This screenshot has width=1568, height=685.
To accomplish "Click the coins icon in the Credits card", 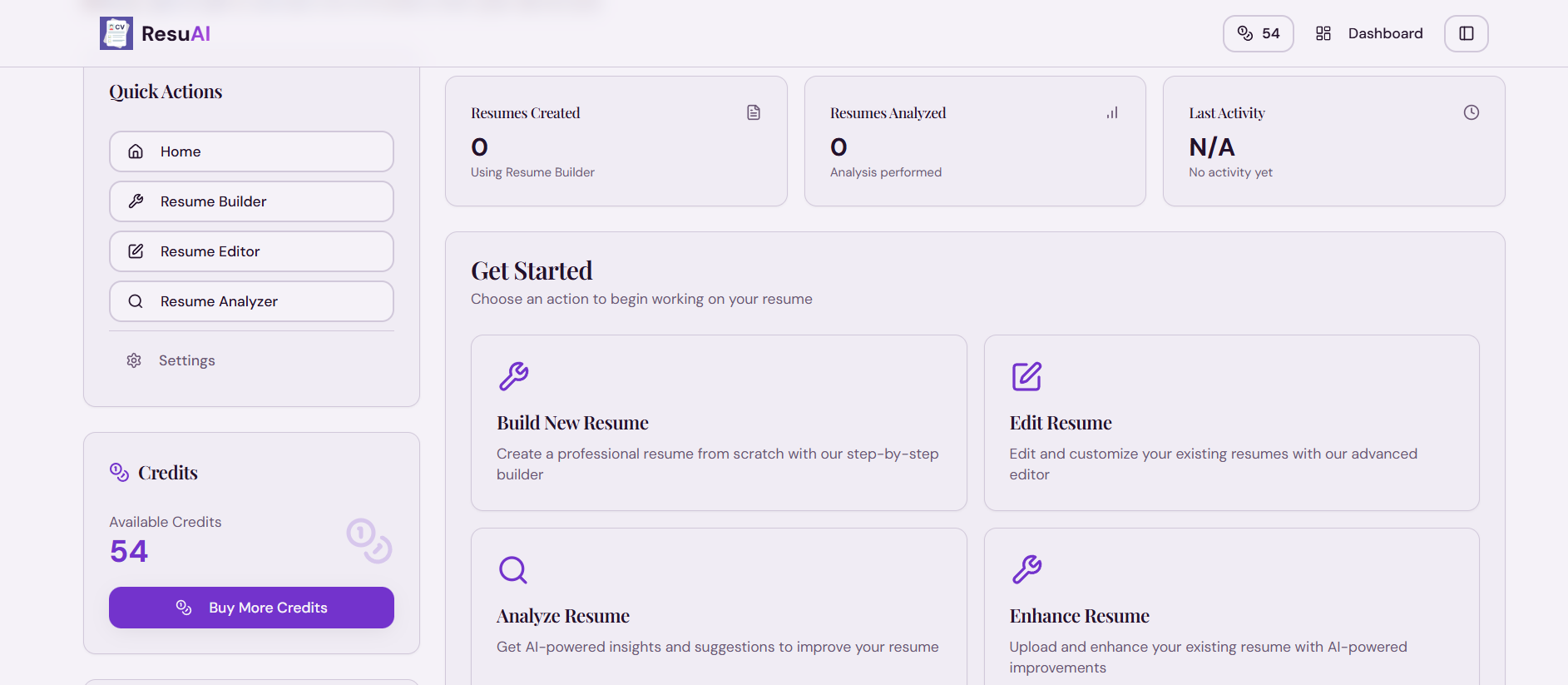I will pos(118,472).
